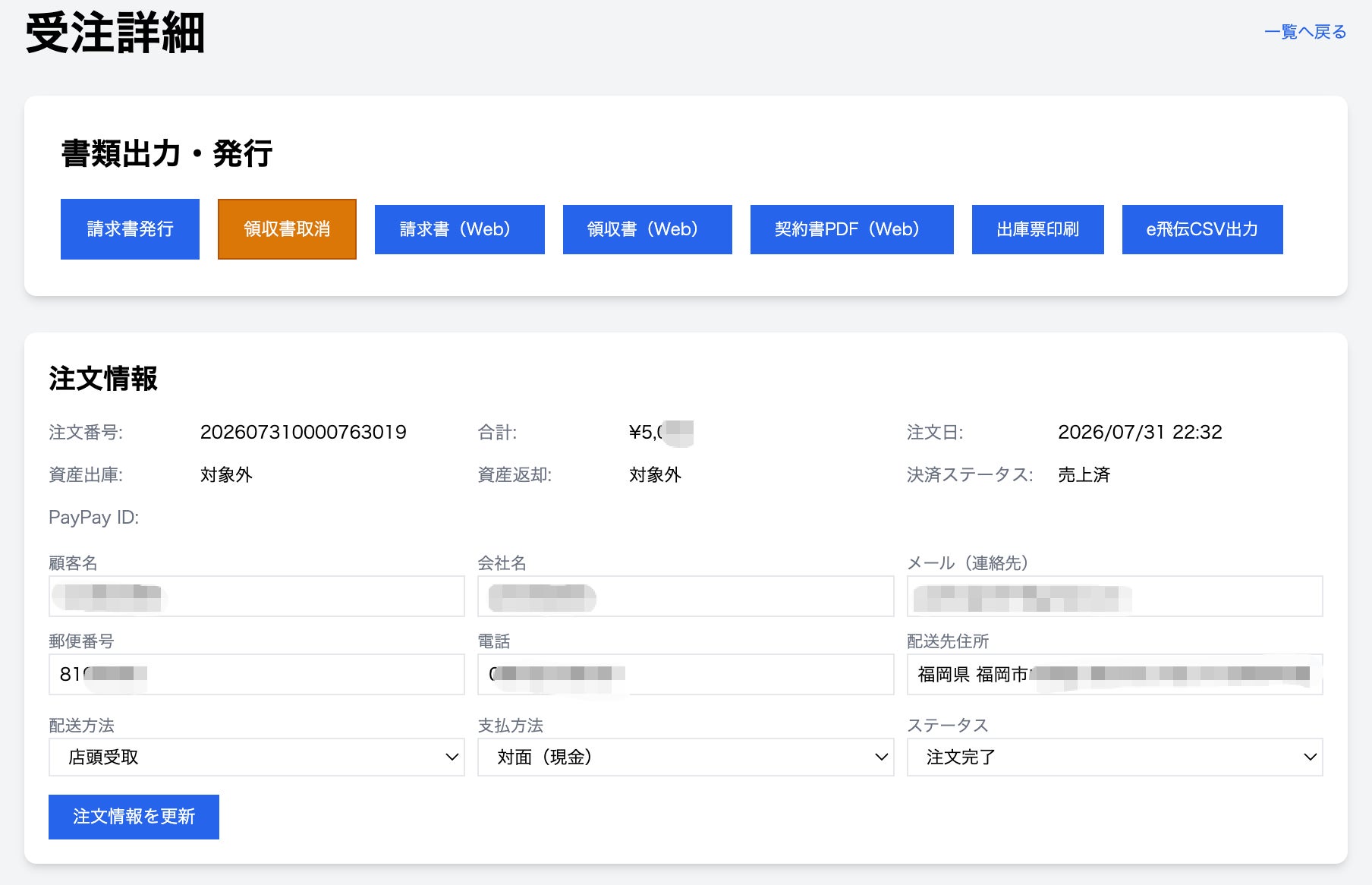This screenshot has height=885, width=1372.
Task: Go back via 一覧へ戻る link
Action: (x=1305, y=32)
